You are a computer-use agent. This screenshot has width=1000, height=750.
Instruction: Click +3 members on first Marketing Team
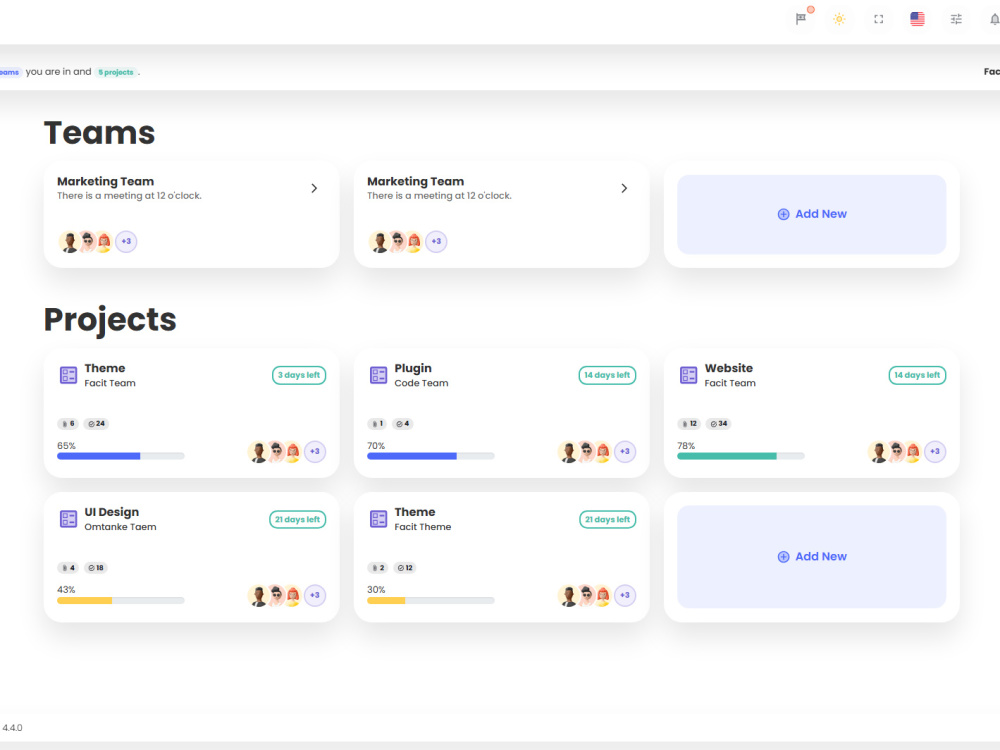[x=126, y=241]
